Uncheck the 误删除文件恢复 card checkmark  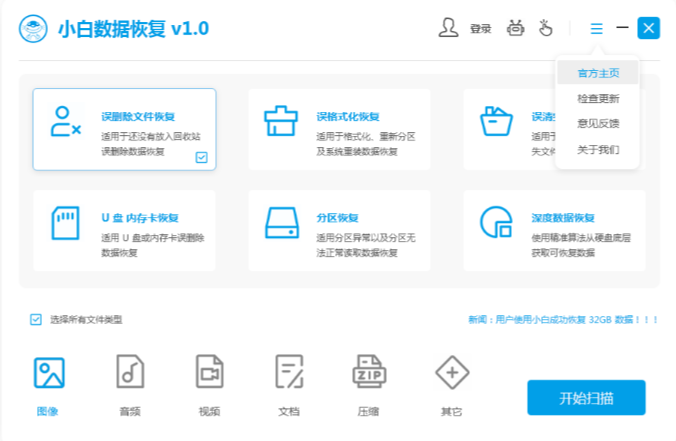click(x=201, y=157)
